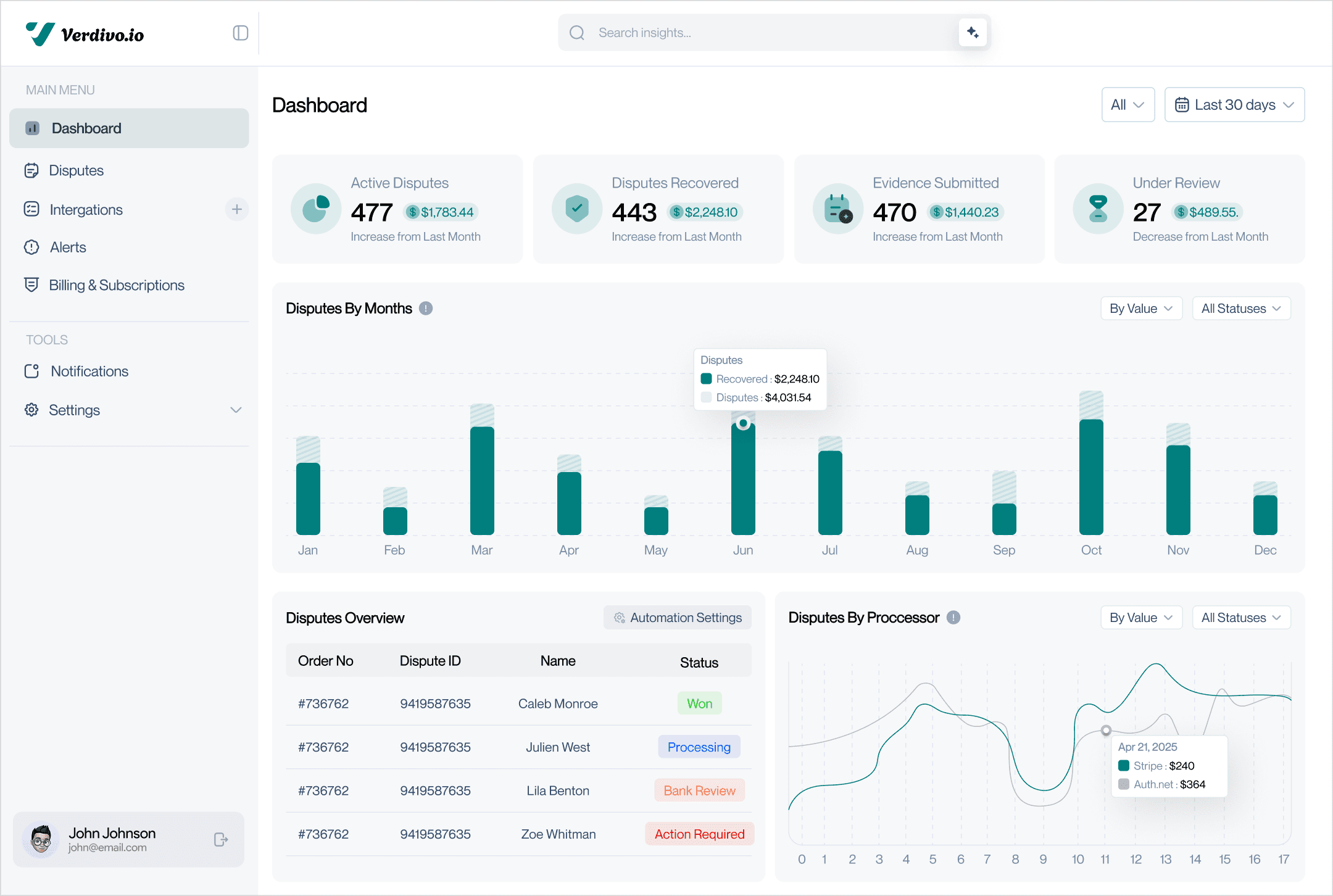Open By Value dropdown in Disputes By Months

[1141, 309]
